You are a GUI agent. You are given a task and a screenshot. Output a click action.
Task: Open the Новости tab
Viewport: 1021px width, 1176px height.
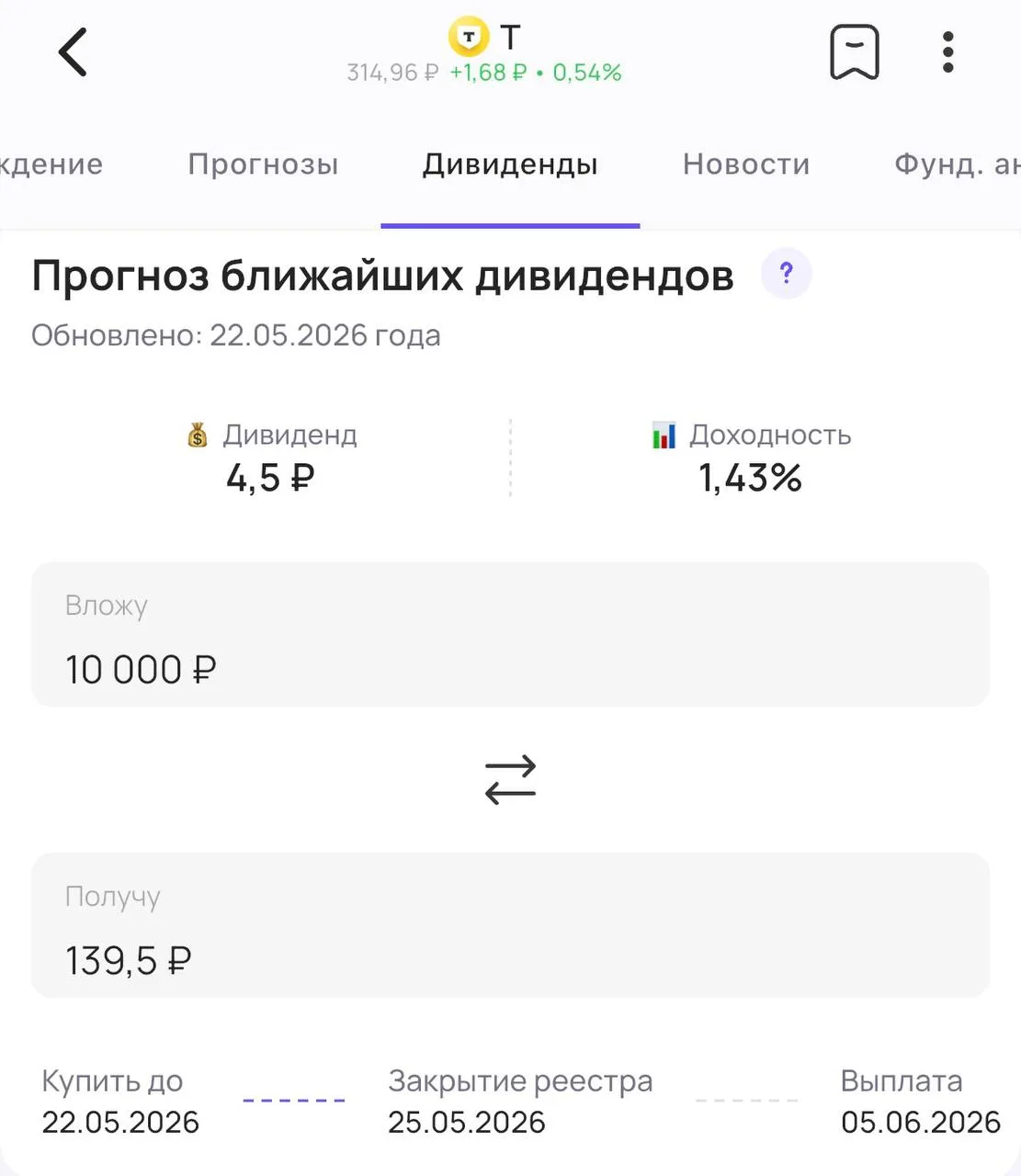click(x=746, y=164)
